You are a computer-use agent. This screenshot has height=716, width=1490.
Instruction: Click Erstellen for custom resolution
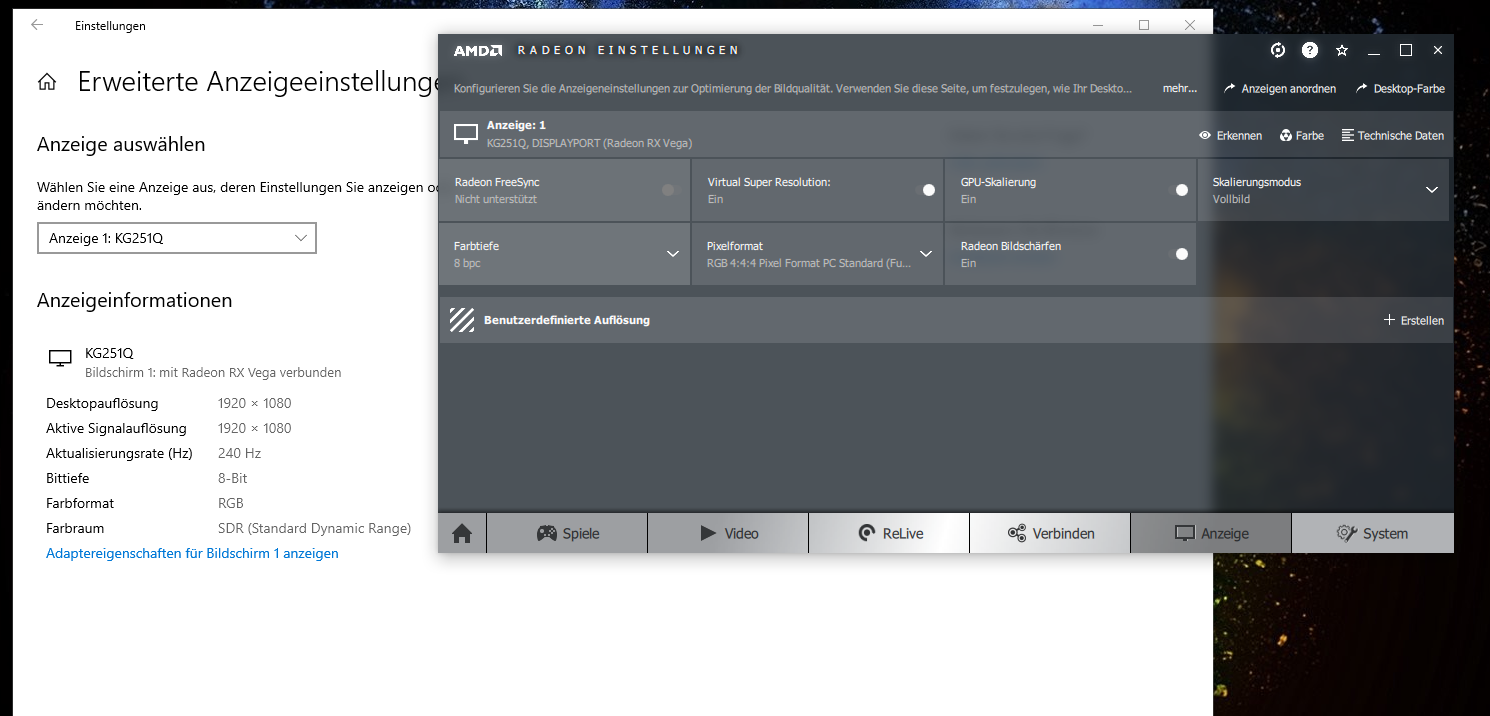tap(1413, 320)
